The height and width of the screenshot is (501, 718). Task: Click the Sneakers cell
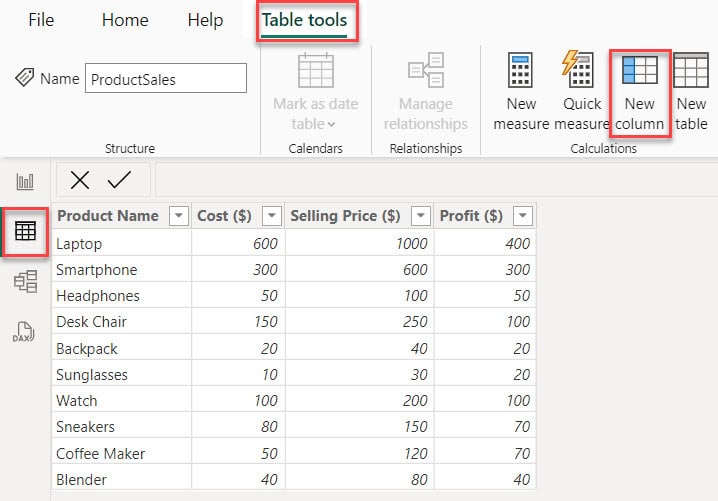[x=122, y=427]
